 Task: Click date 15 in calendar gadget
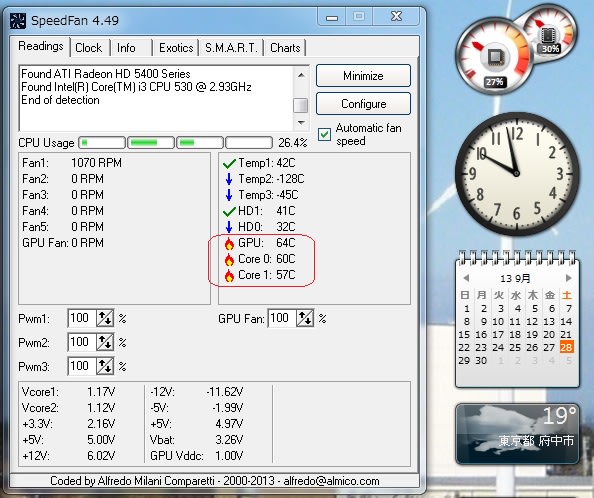464,335
